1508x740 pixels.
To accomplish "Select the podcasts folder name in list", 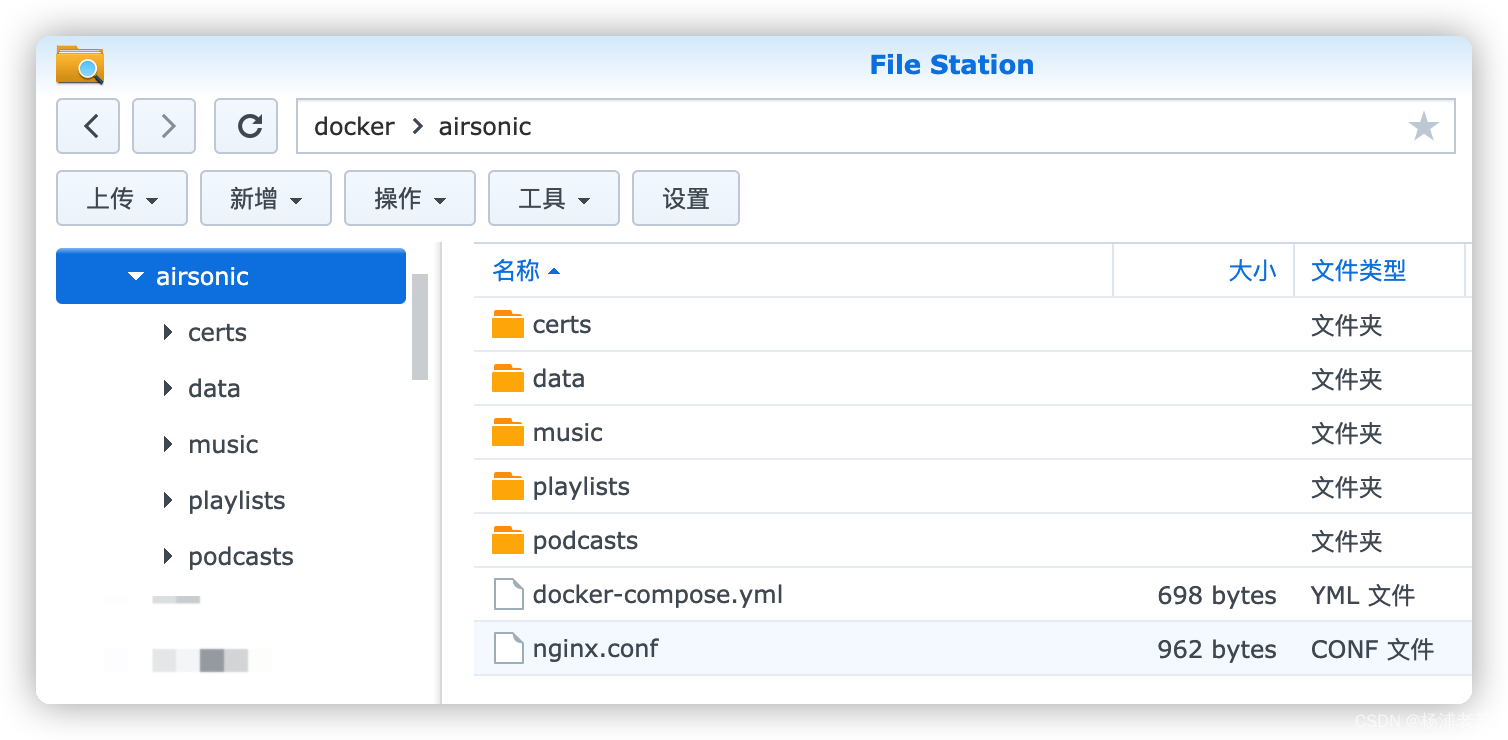I will 585,540.
